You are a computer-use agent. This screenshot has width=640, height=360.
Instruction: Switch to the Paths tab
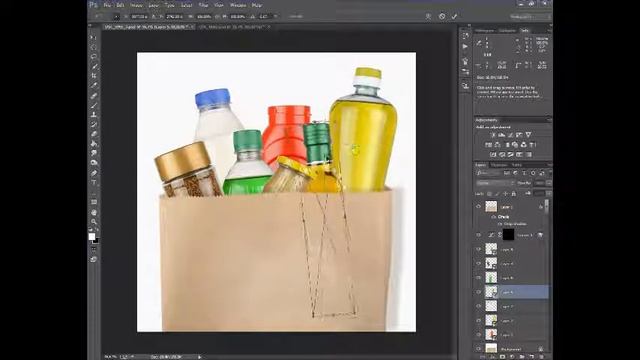tap(517, 165)
